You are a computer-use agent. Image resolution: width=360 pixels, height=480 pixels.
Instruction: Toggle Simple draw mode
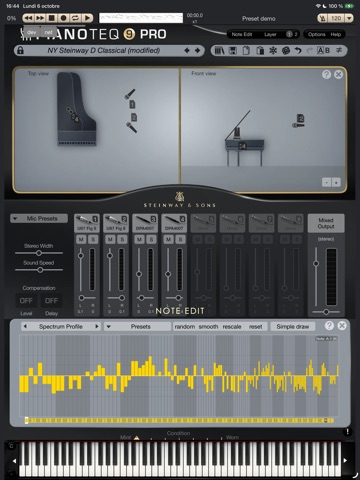point(293,327)
